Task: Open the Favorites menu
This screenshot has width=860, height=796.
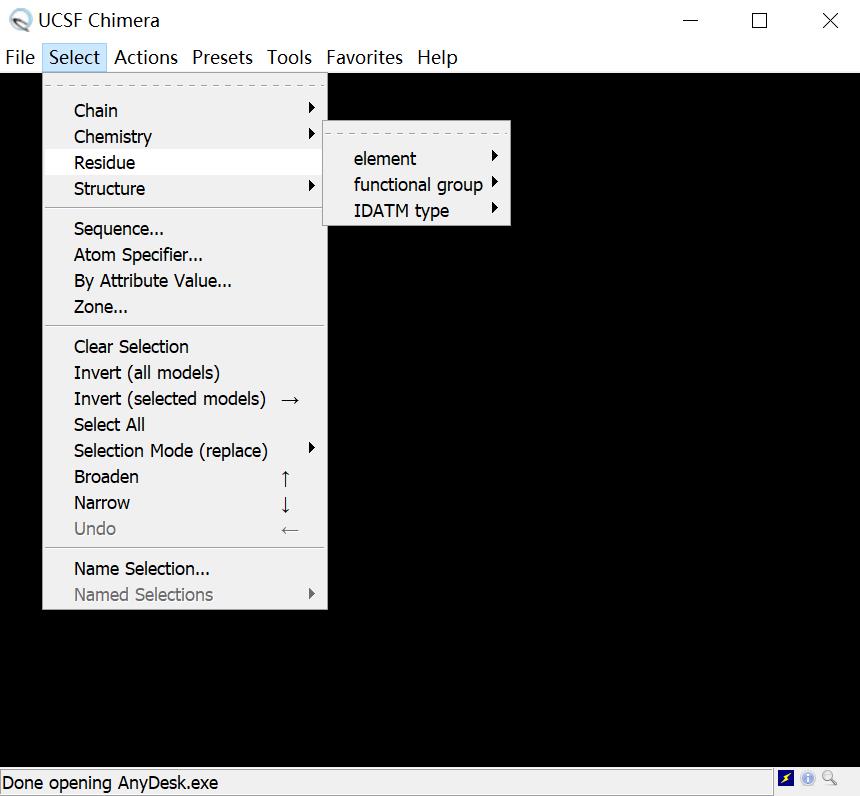Action: (x=364, y=58)
